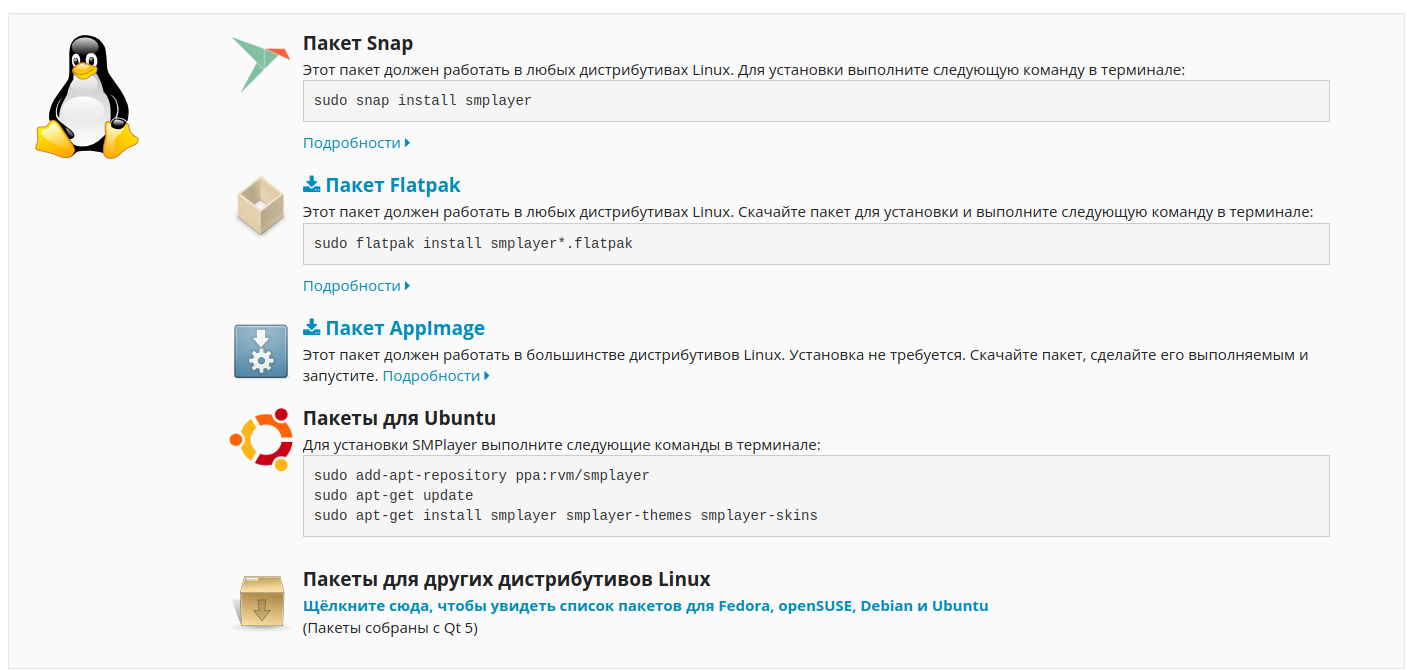The height and width of the screenshot is (670, 1407).
Task: Expand Подробности under the Snap command
Action: pos(356,143)
